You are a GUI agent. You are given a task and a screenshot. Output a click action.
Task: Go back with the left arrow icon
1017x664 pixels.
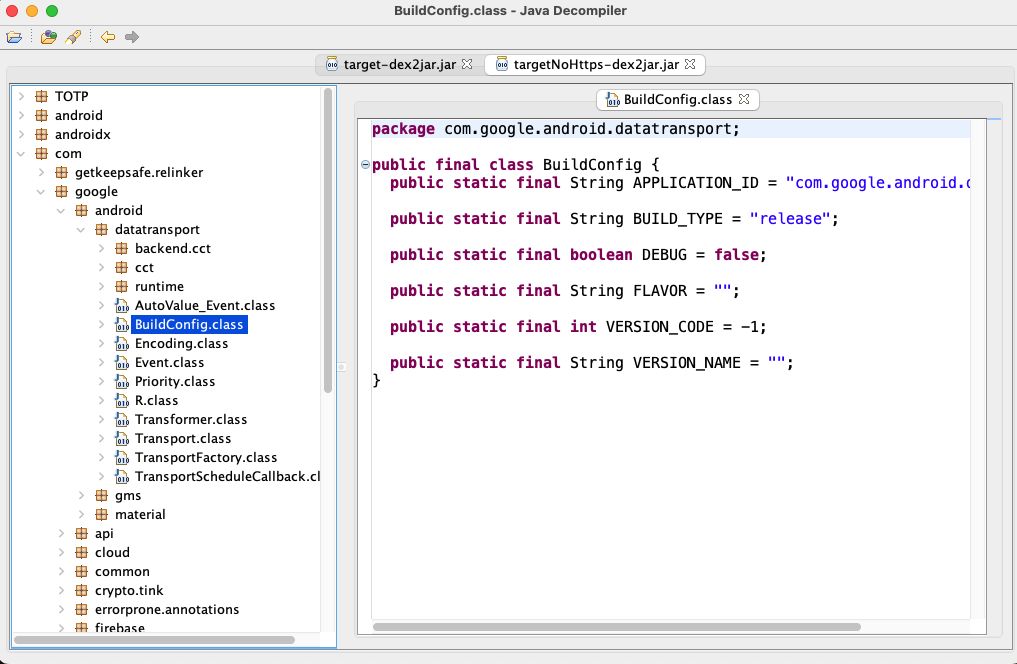click(108, 37)
